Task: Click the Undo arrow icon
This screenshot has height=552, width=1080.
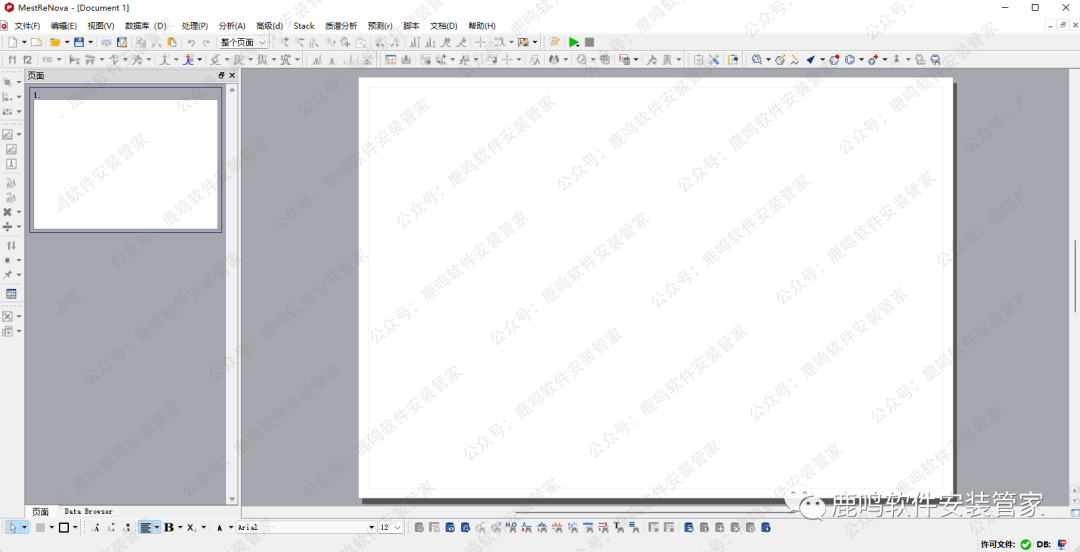Action: pos(191,42)
